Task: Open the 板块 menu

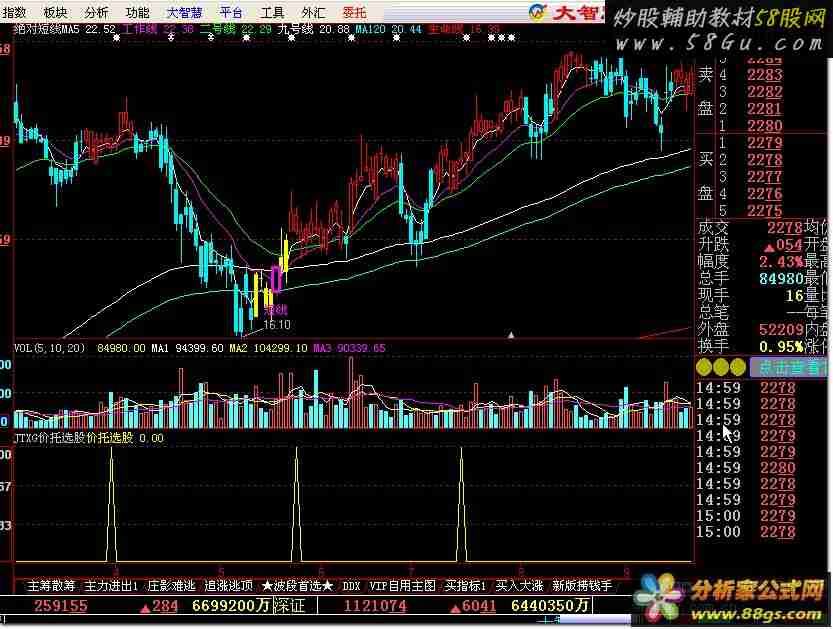Action: [x=55, y=12]
